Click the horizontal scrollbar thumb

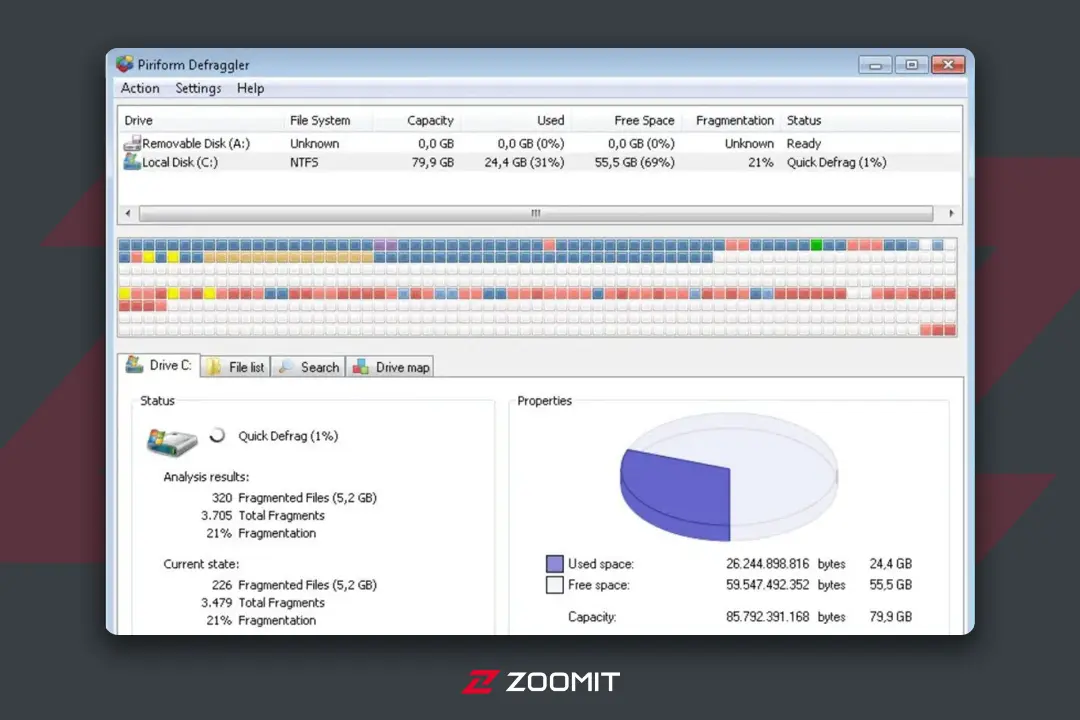[x=536, y=214]
